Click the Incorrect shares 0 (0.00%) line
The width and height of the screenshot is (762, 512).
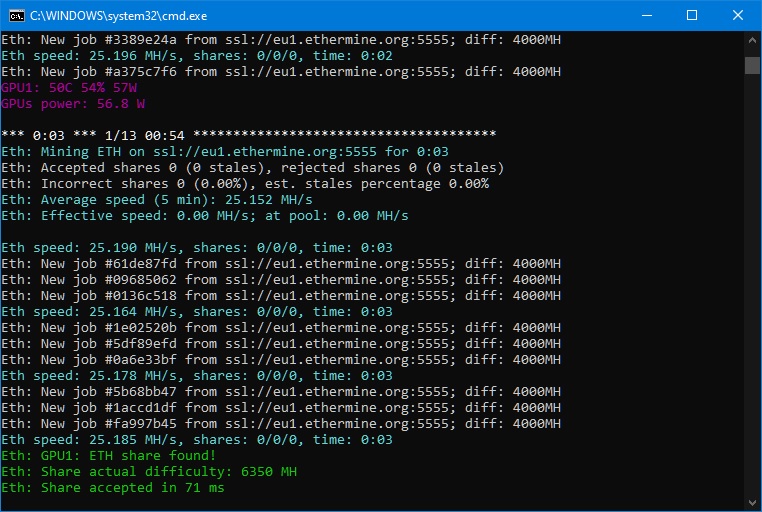tap(245, 184)
